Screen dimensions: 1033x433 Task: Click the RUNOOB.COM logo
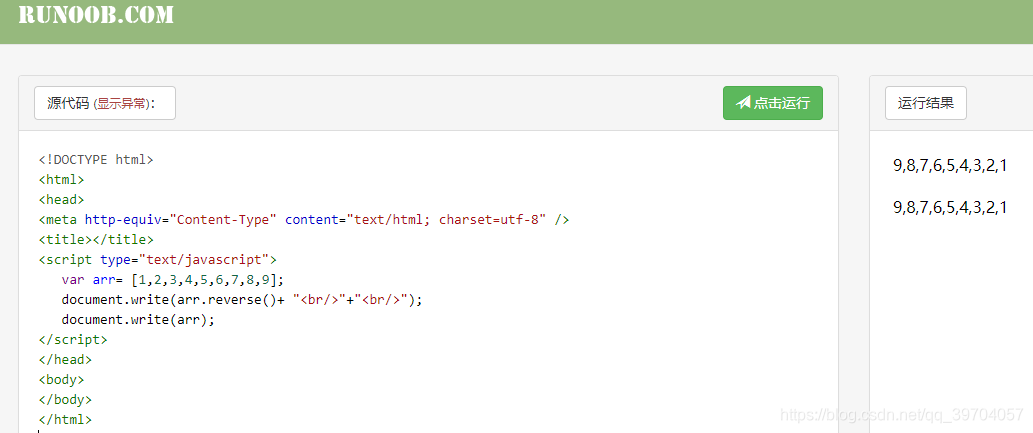click(x=96, y=14)
